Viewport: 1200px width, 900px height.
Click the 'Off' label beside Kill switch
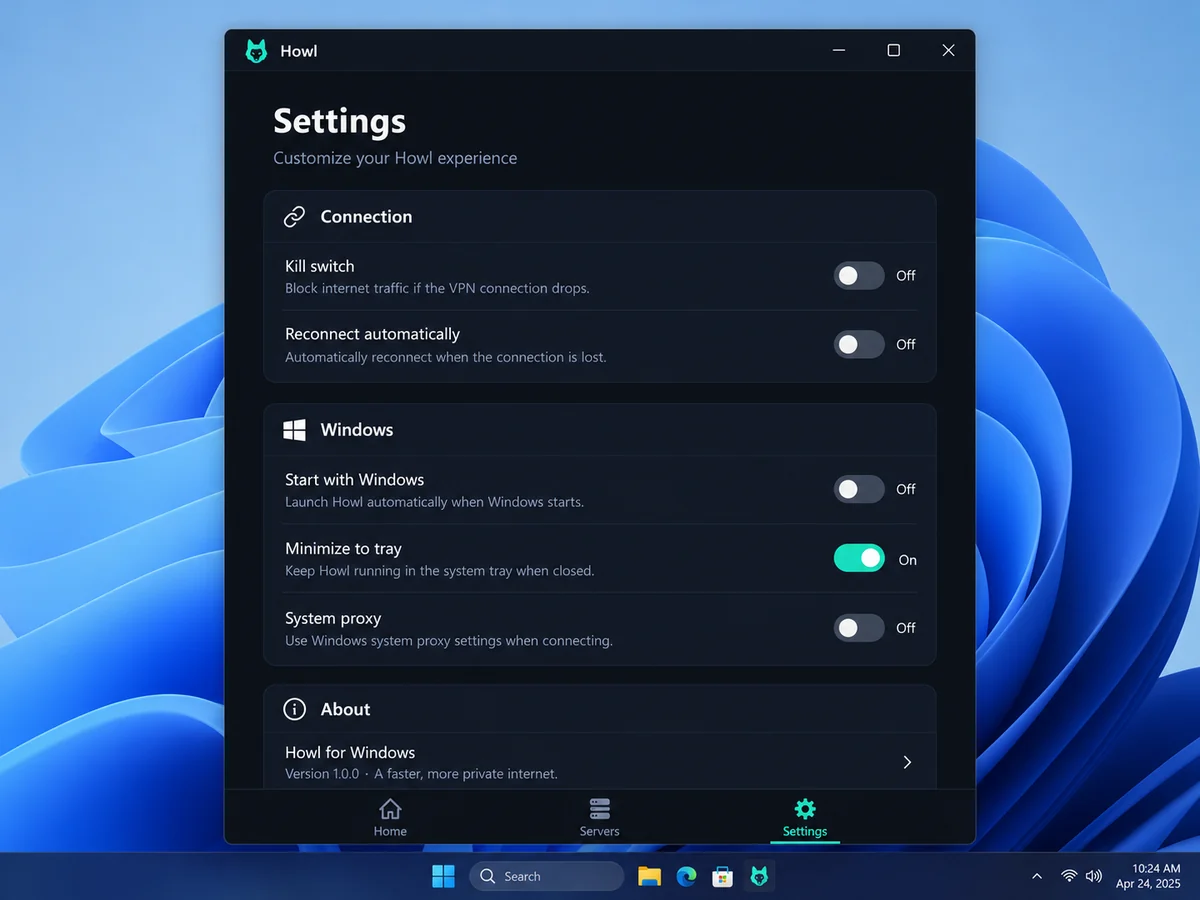(x=906, y=275)
